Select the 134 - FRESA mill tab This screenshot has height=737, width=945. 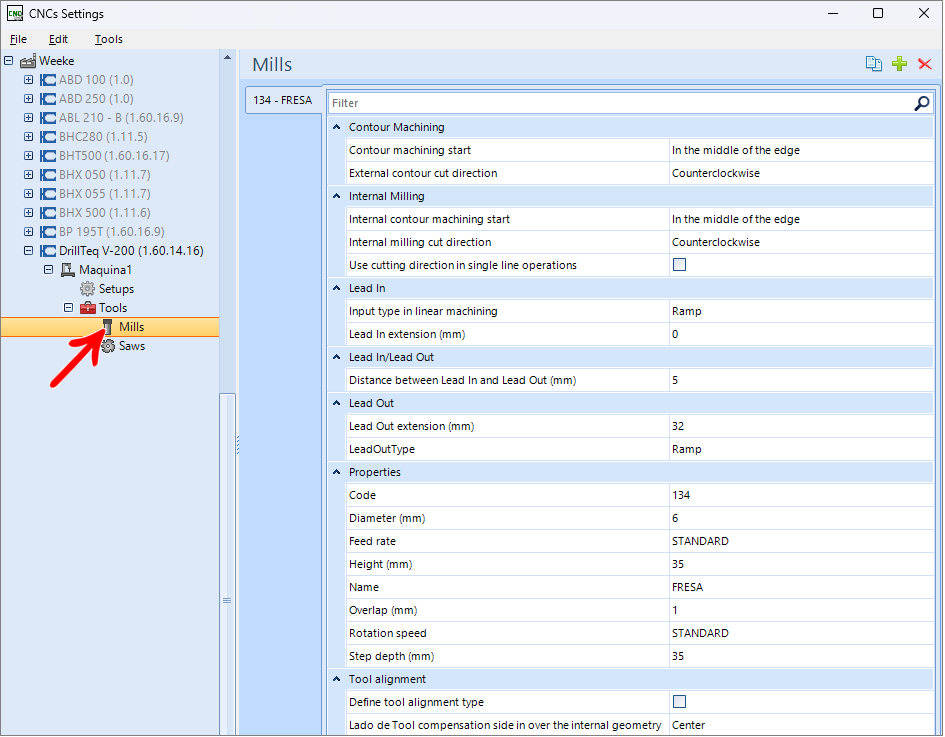pyautogui.click(x=283, y=100)
